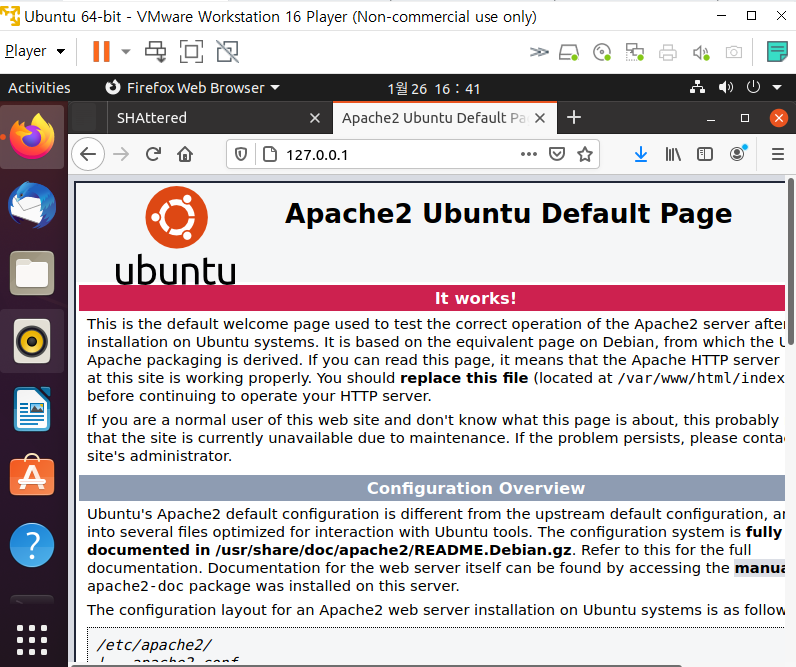This screenshot has height=667, width=796.
Task: Save page to Pocket
Action: [x=557, y=154]
